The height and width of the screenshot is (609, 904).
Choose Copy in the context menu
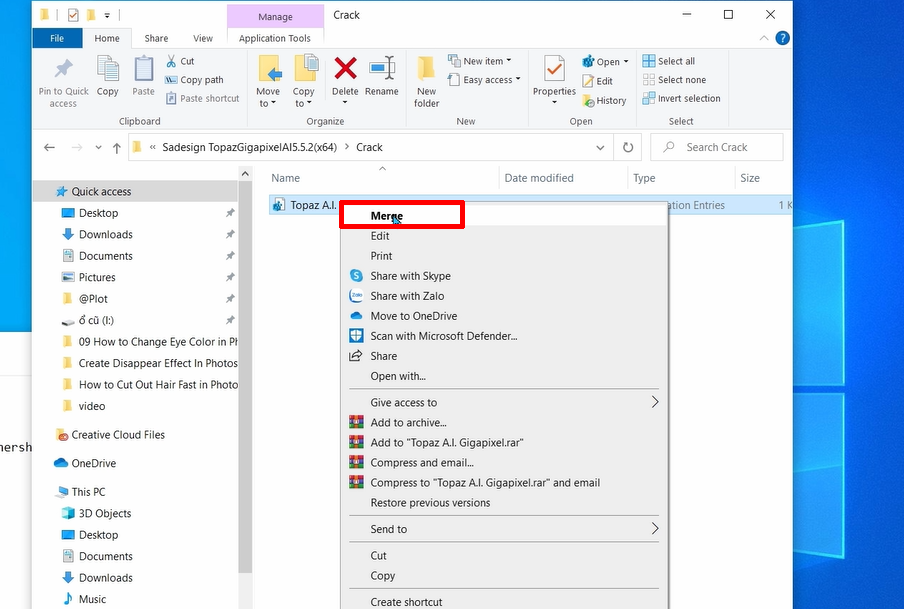point(504,576)
